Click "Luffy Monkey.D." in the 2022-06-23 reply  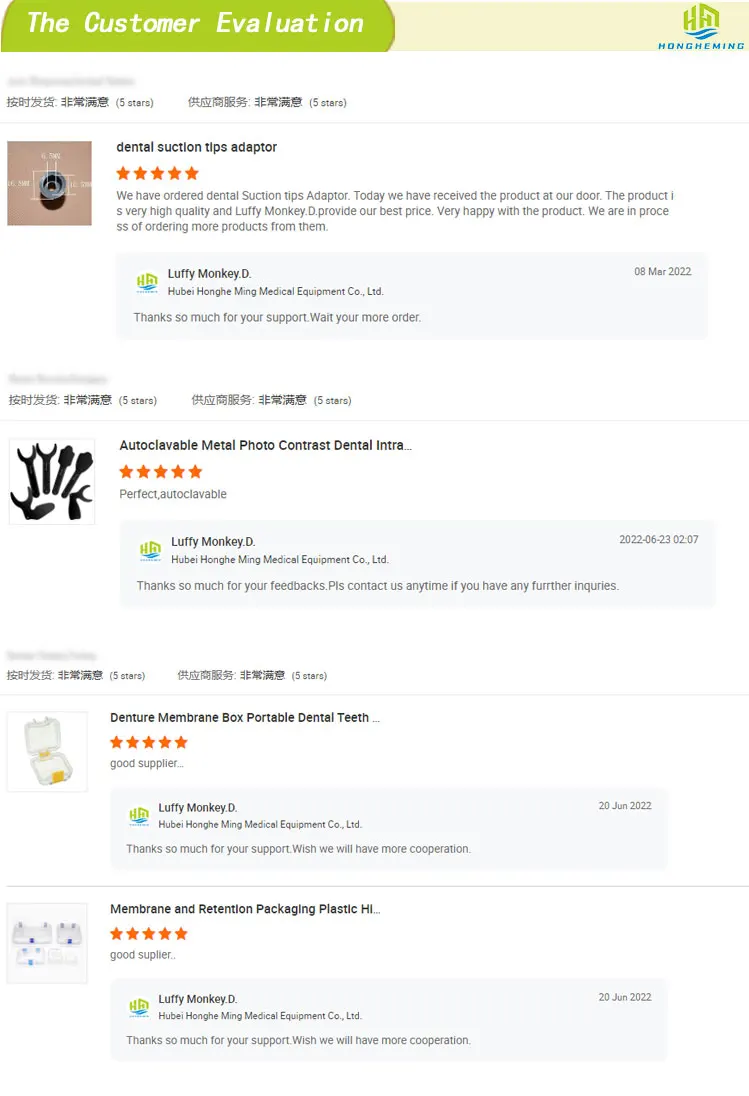click(213, 542)
